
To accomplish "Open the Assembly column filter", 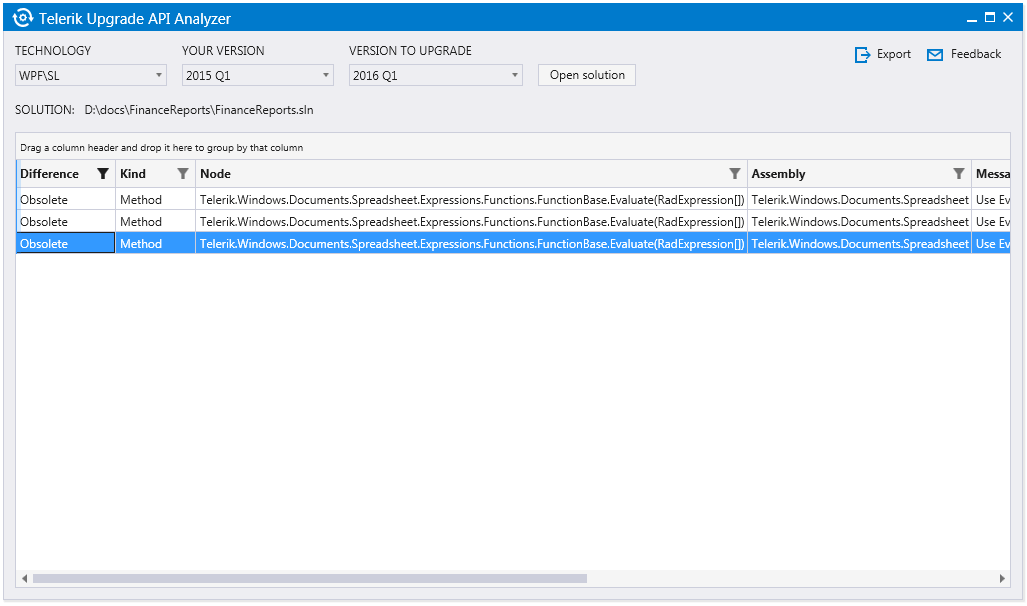I will coord(959,174).
